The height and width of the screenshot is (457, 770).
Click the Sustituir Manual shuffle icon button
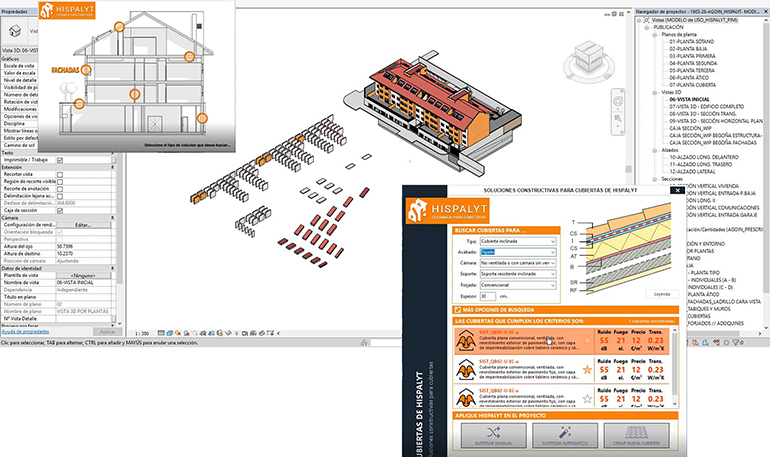494,435
